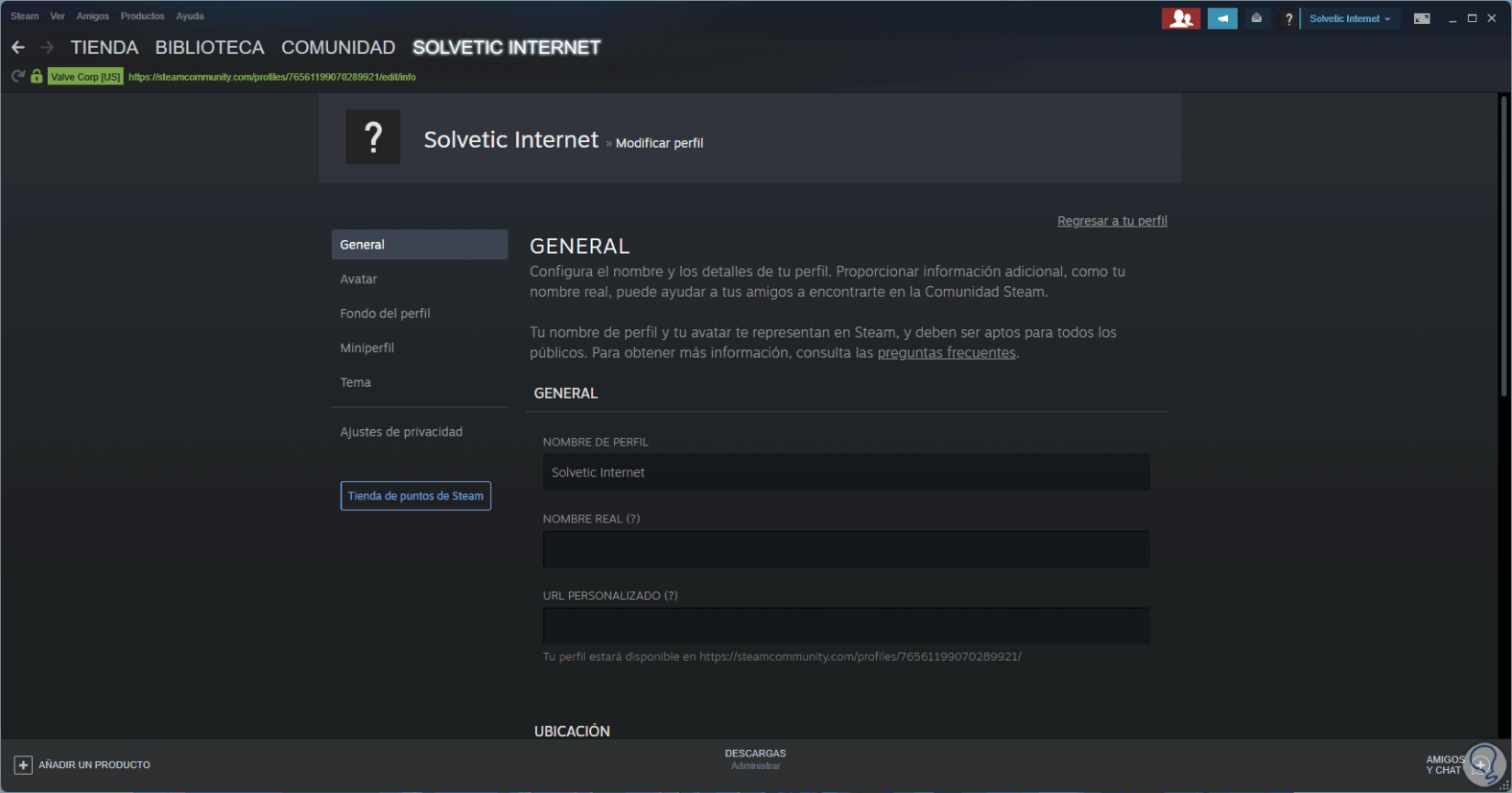This screenshot has width=1512, height=793.
Task: Go to the TIENDA section
Action: click(x=104, y=48)
